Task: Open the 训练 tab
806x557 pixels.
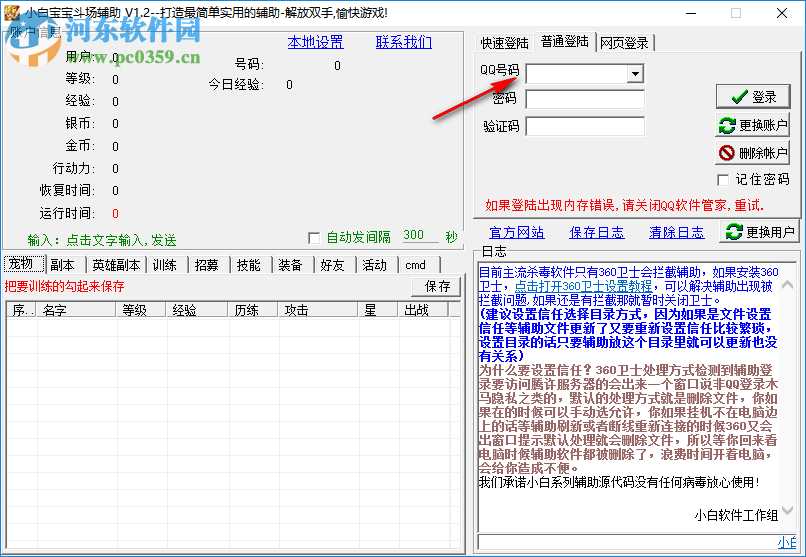Action: click(x=164, y=265)
